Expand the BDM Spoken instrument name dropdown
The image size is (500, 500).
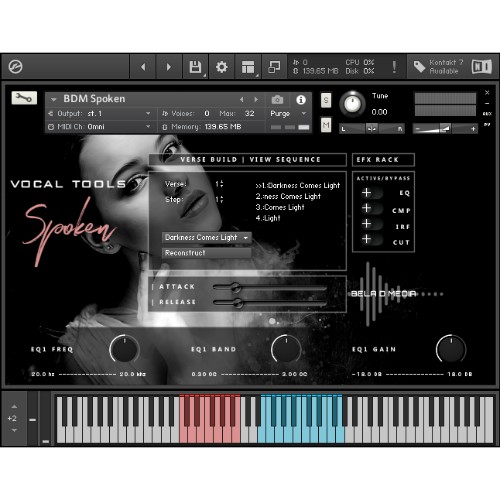click(x=54, y=99)
